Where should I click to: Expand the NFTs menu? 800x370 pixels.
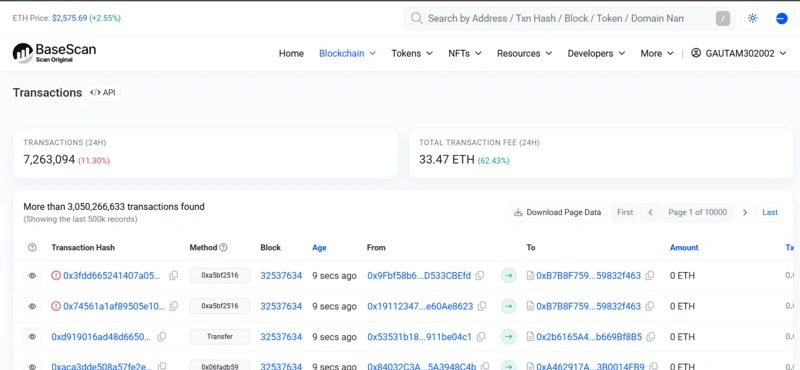(465, 53)
